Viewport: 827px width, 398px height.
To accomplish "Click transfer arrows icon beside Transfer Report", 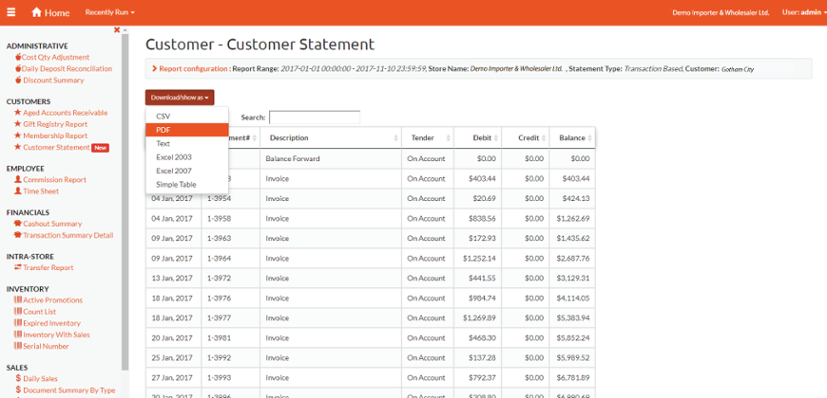I will coord(18,267).
